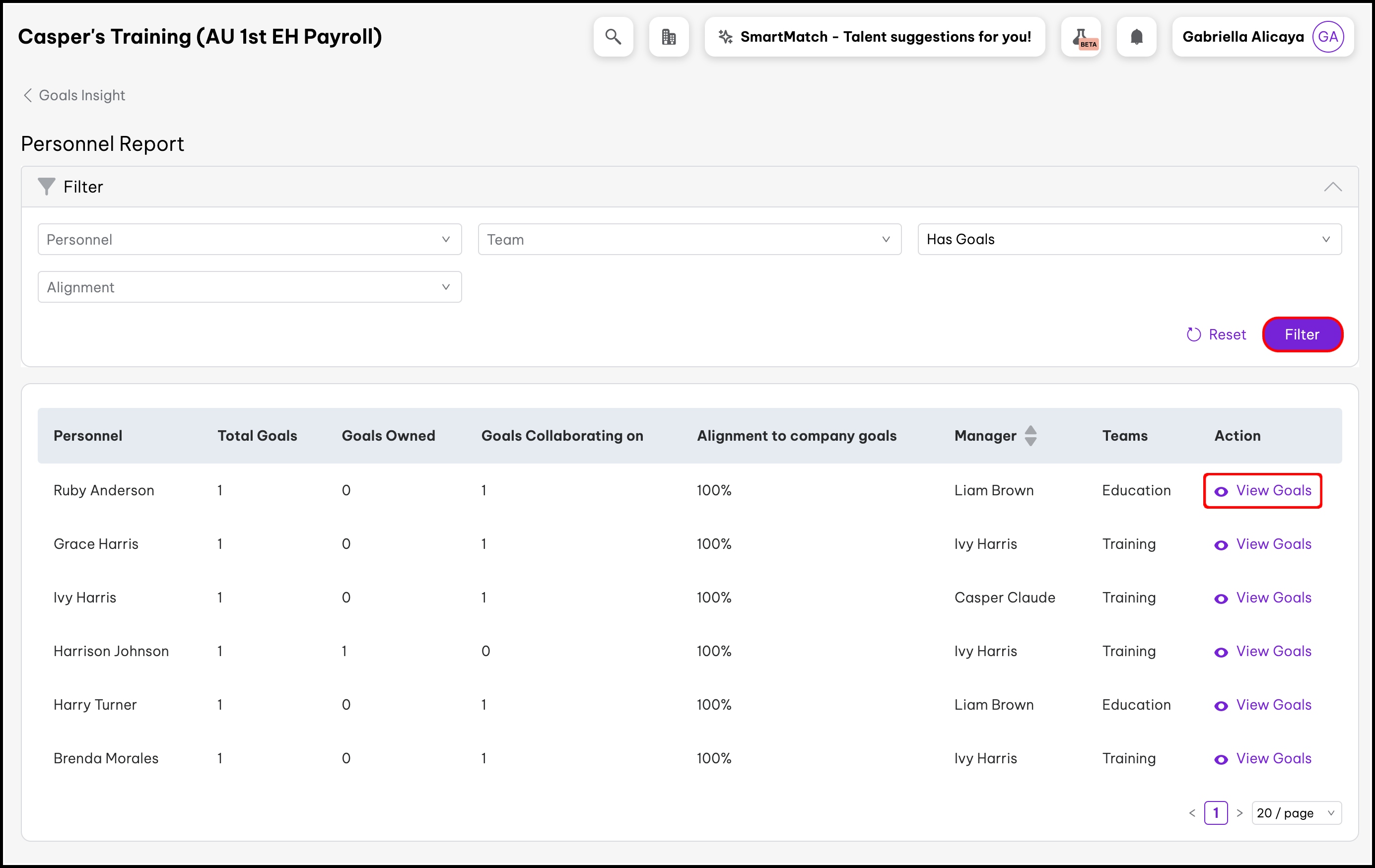
Task: Click the Reset filters link
Action: (x=1216, y=334)
